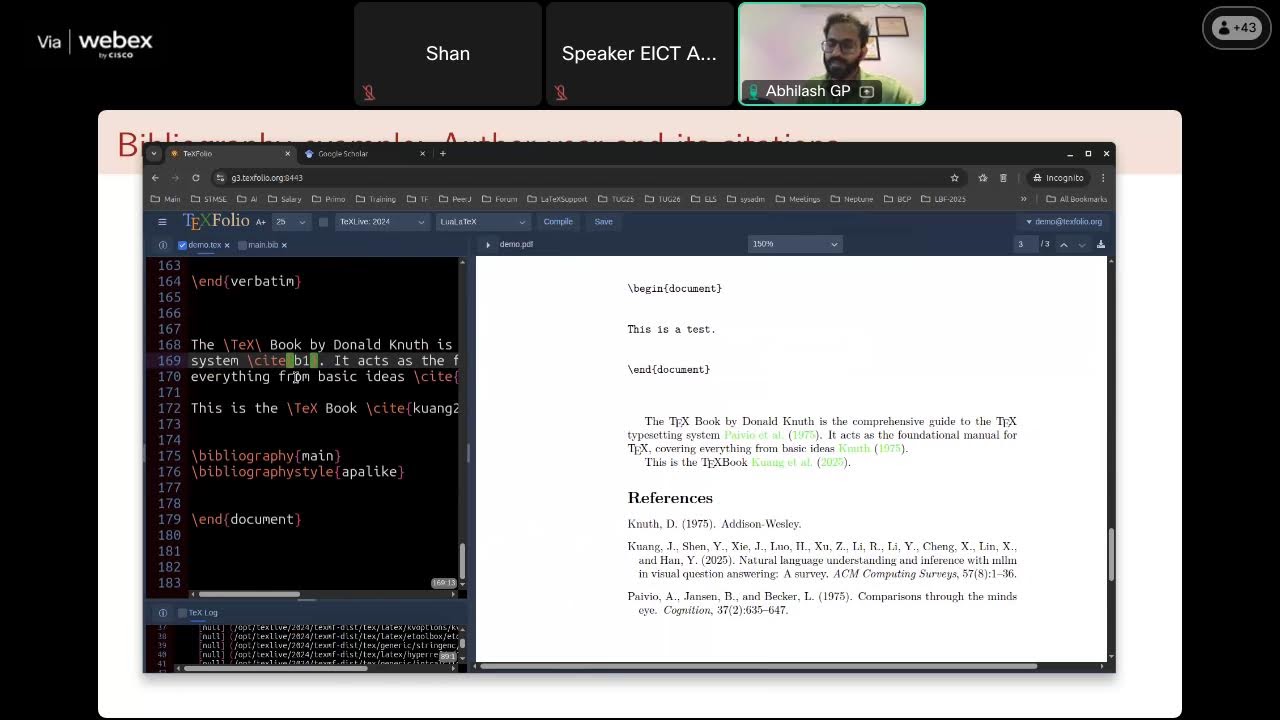Select the demo.tex file tab
Screen dimensions: 1280x720
[x=205, y=245]
